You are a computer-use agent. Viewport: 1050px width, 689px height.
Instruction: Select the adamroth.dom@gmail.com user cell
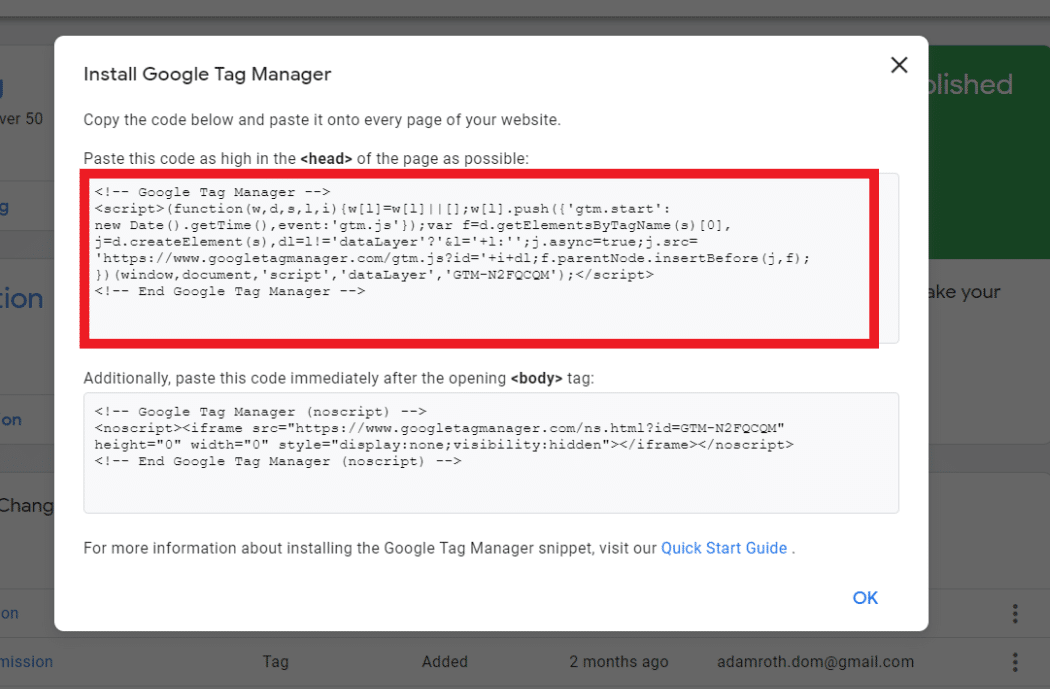click(815, 662)
